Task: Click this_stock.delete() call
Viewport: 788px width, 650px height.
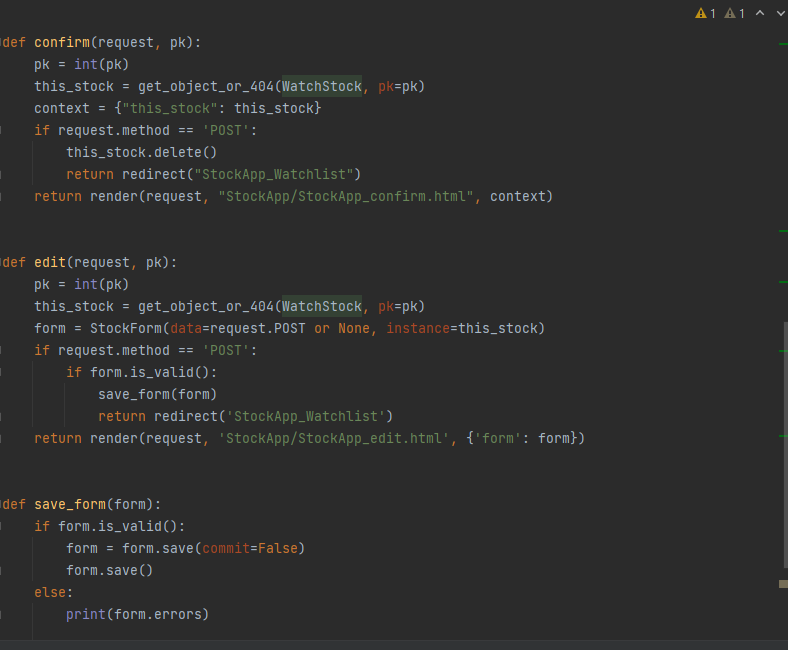Action: pyautogui.click(x=142, y=152)
